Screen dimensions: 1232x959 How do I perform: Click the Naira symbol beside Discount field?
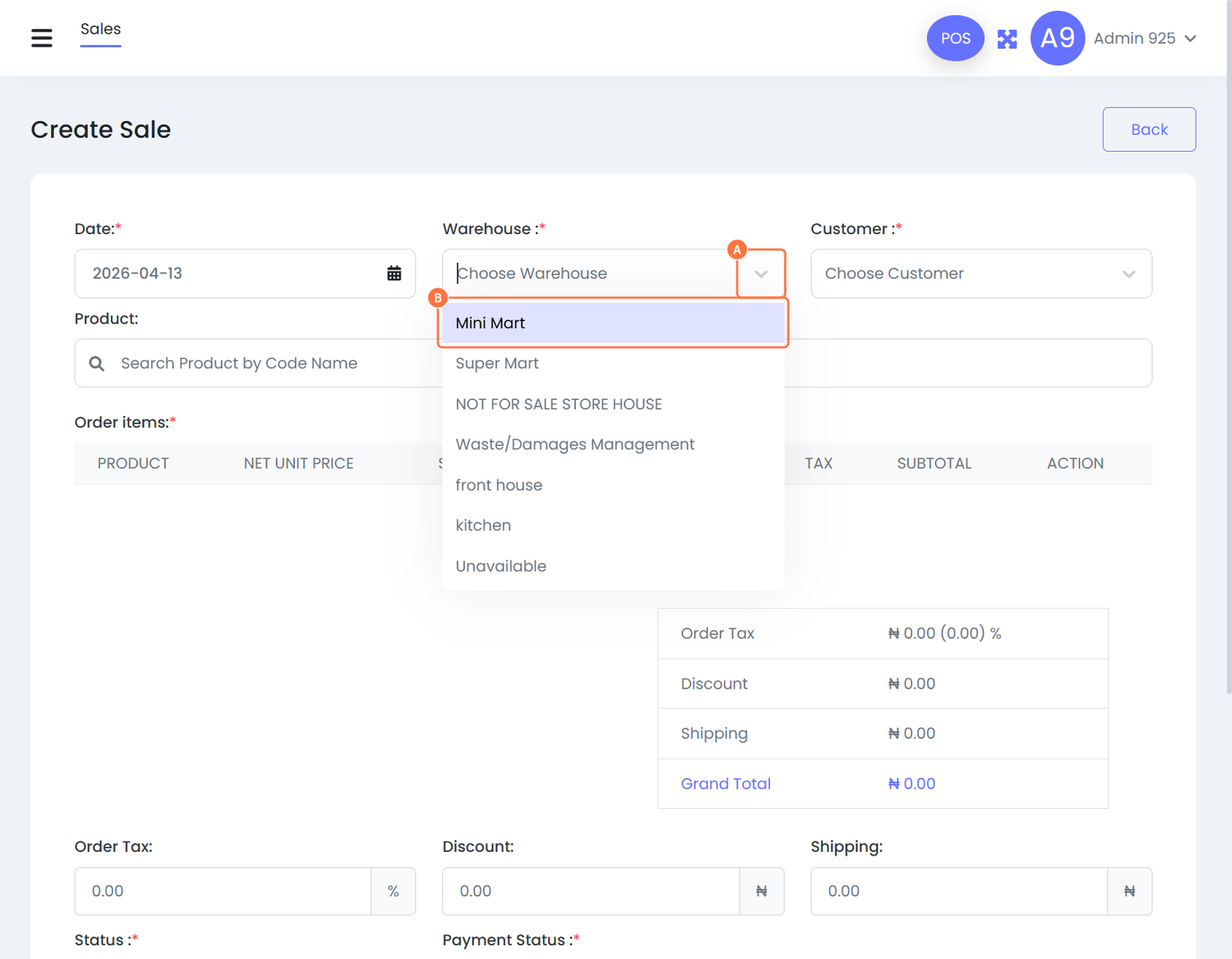[762, 891]
